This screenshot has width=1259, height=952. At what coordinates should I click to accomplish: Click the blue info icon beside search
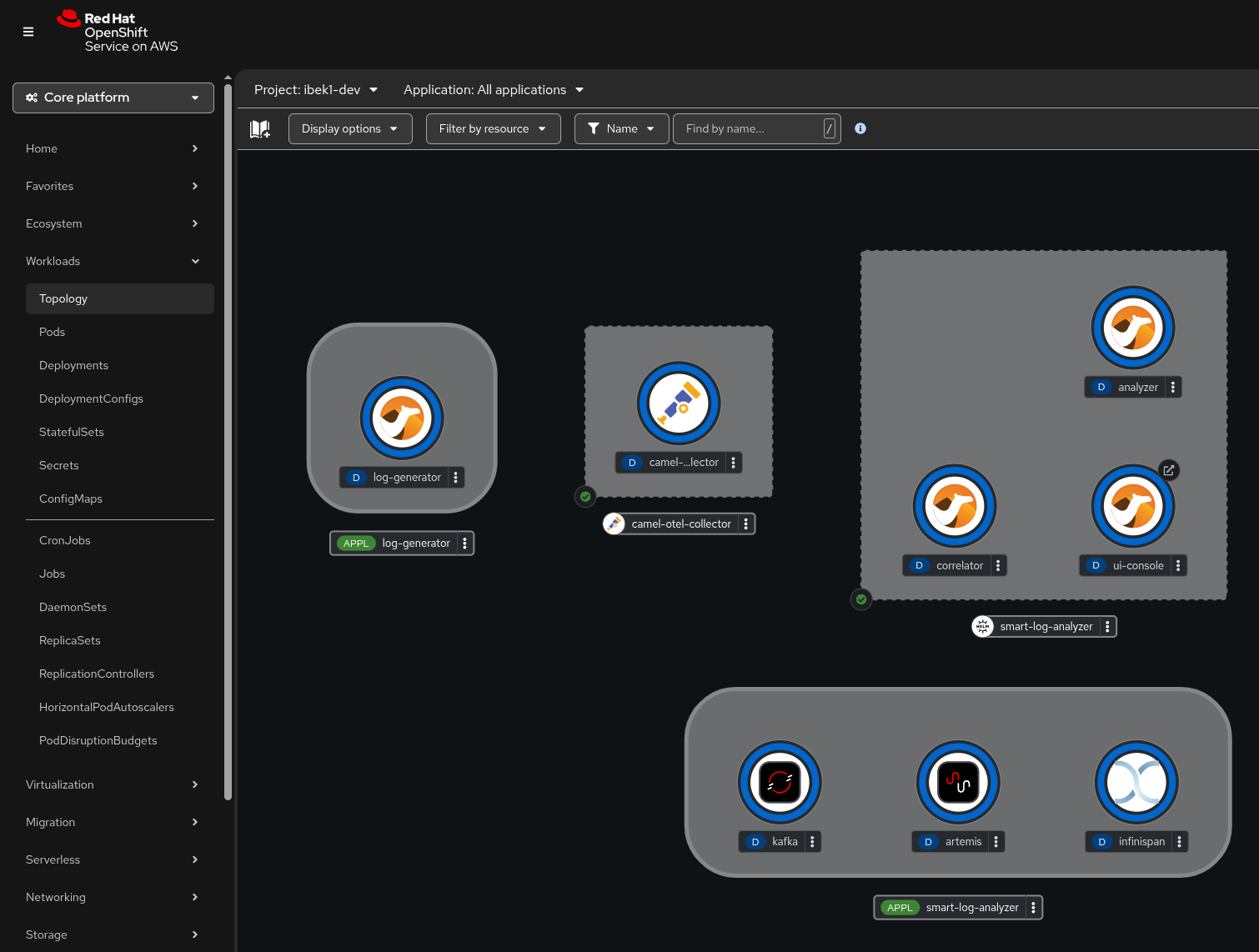coord(860,128)
